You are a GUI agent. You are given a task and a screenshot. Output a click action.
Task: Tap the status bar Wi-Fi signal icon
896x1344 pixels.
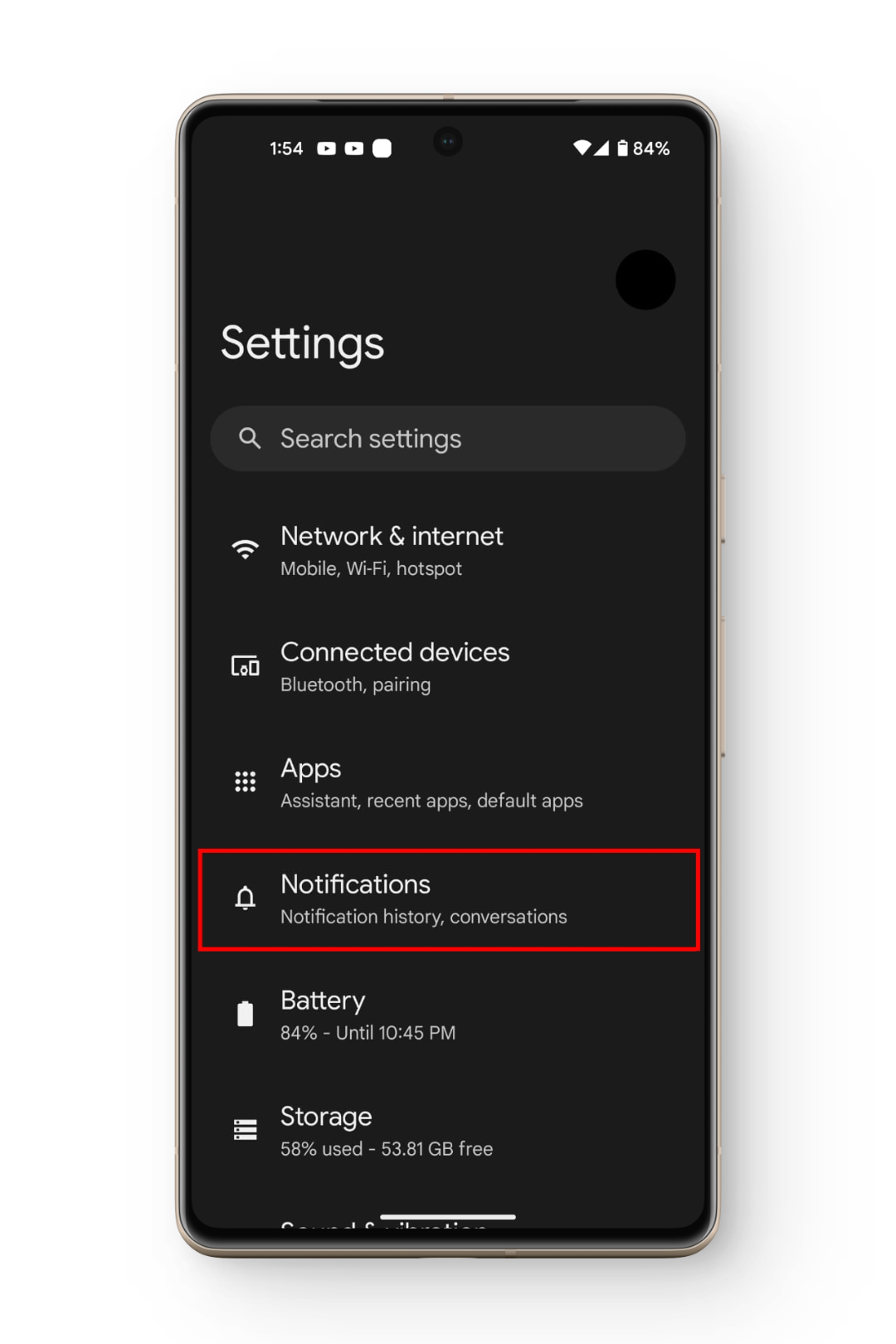tap(582, 148)
